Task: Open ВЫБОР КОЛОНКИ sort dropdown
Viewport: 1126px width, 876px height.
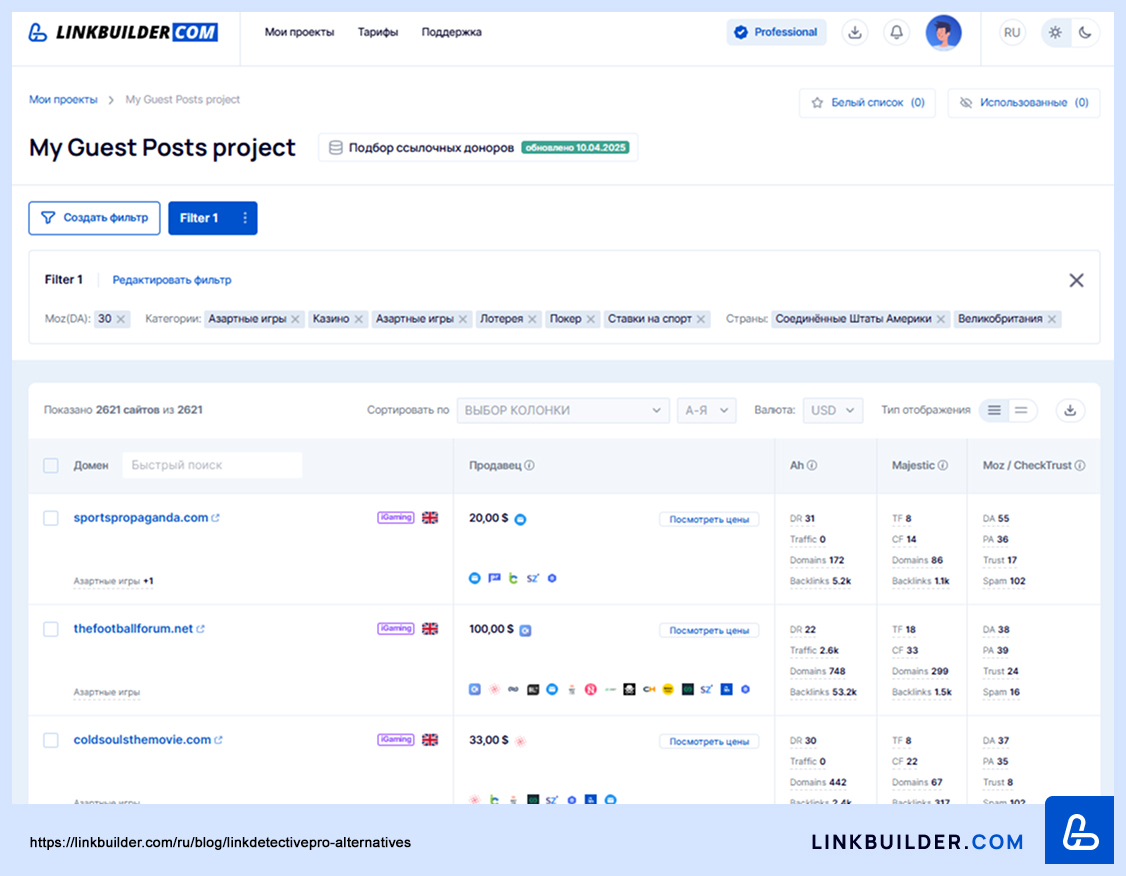Action: pos(563,410)
